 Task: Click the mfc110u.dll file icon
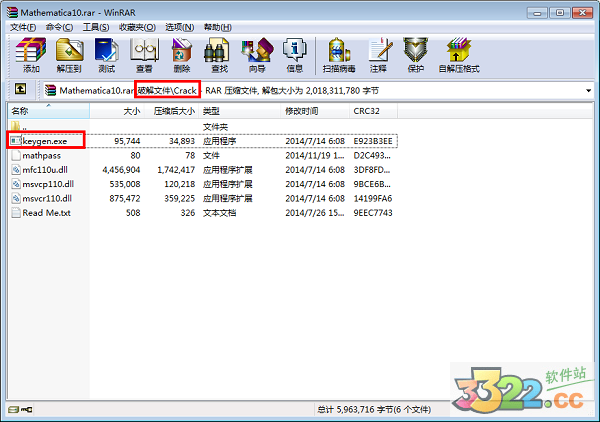[x=16, y=169]
